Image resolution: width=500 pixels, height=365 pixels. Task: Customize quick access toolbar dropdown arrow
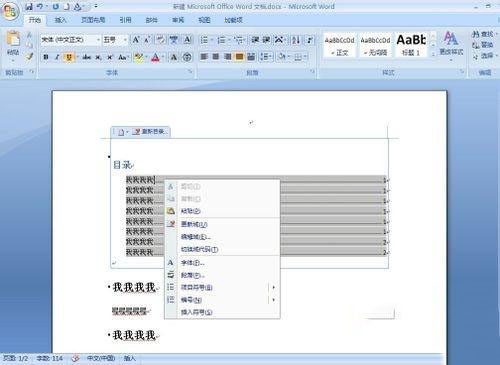click(96, 6)
